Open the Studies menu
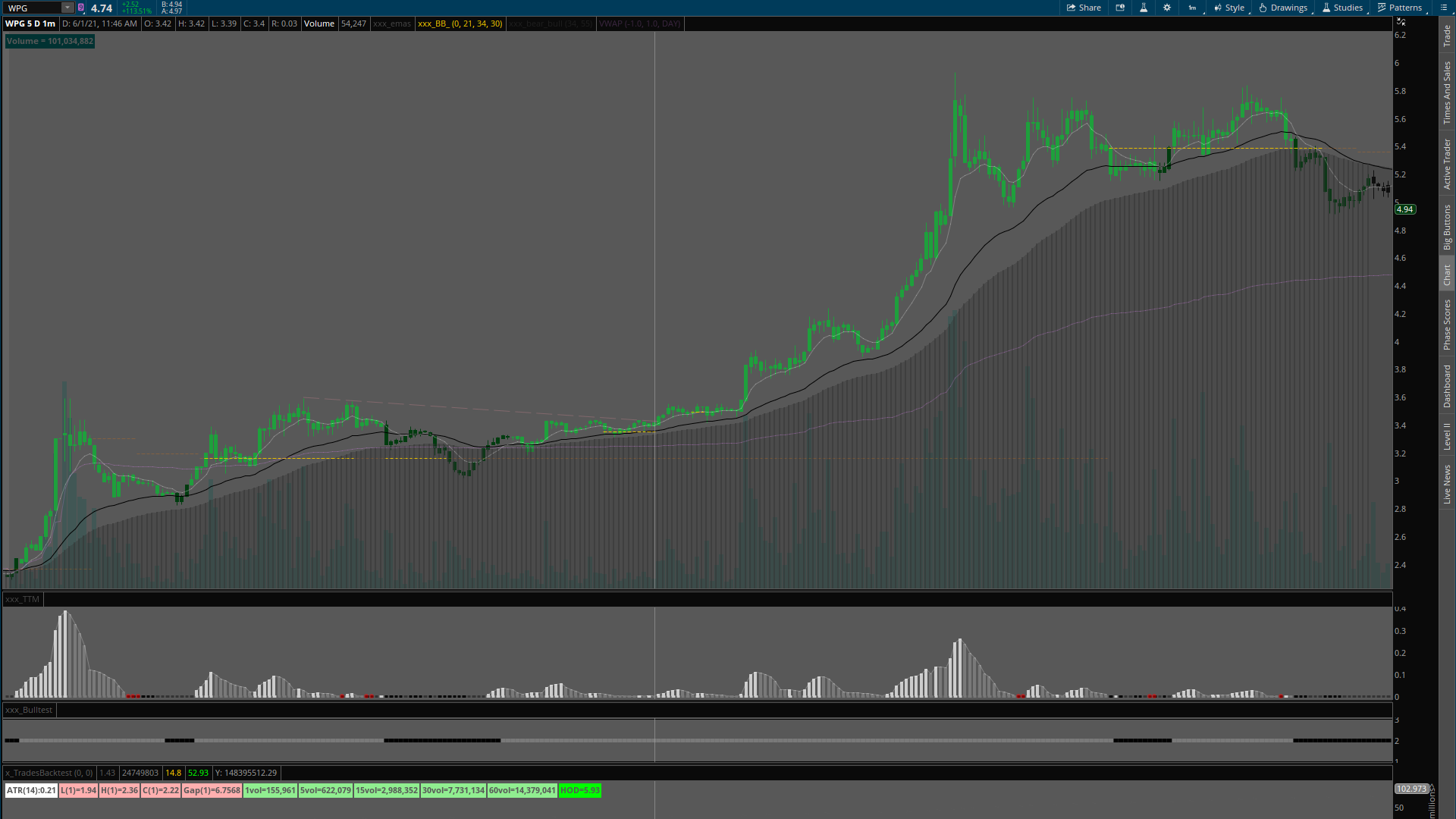 [x=1342, y=8]
